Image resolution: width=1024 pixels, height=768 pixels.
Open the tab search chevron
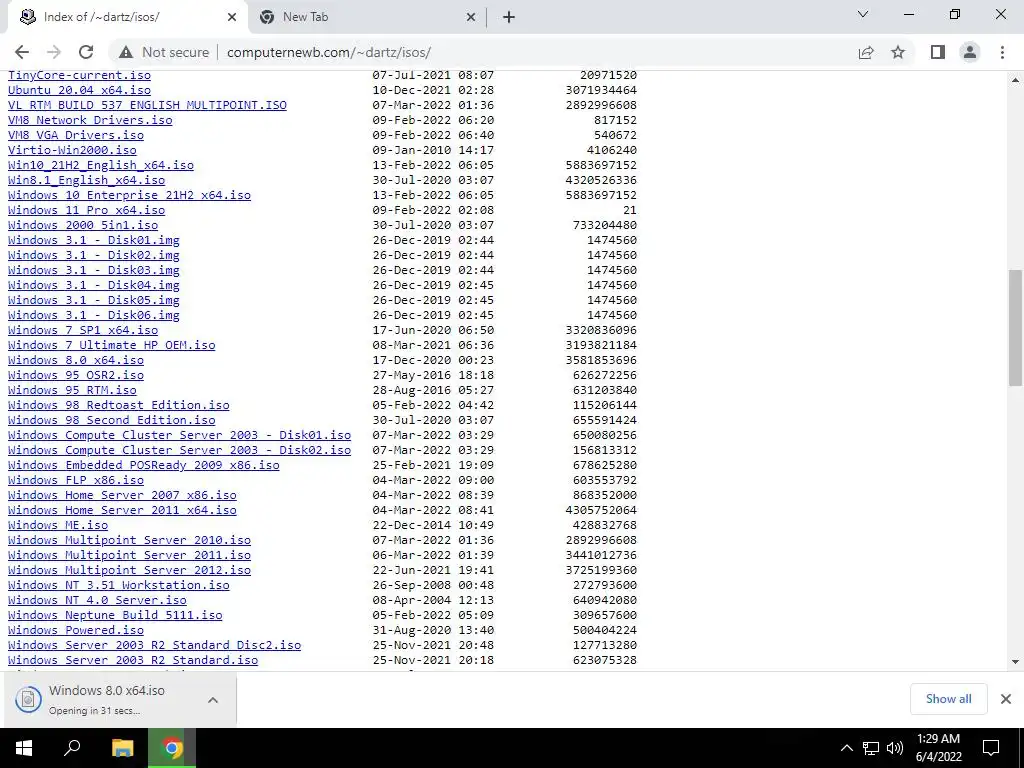point(863,14)
